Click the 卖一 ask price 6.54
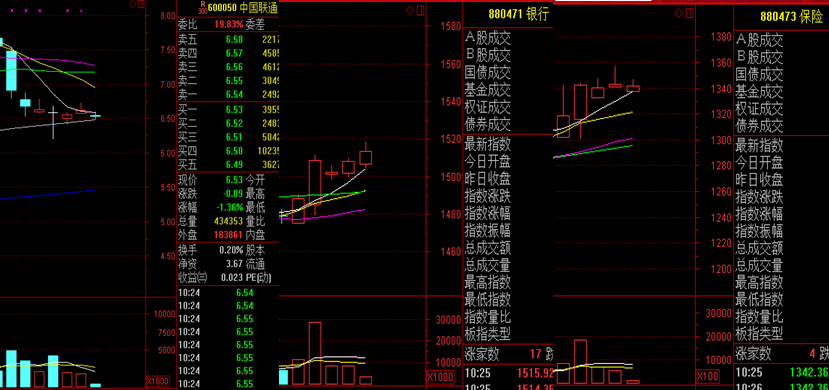 (x=234, y=94)
